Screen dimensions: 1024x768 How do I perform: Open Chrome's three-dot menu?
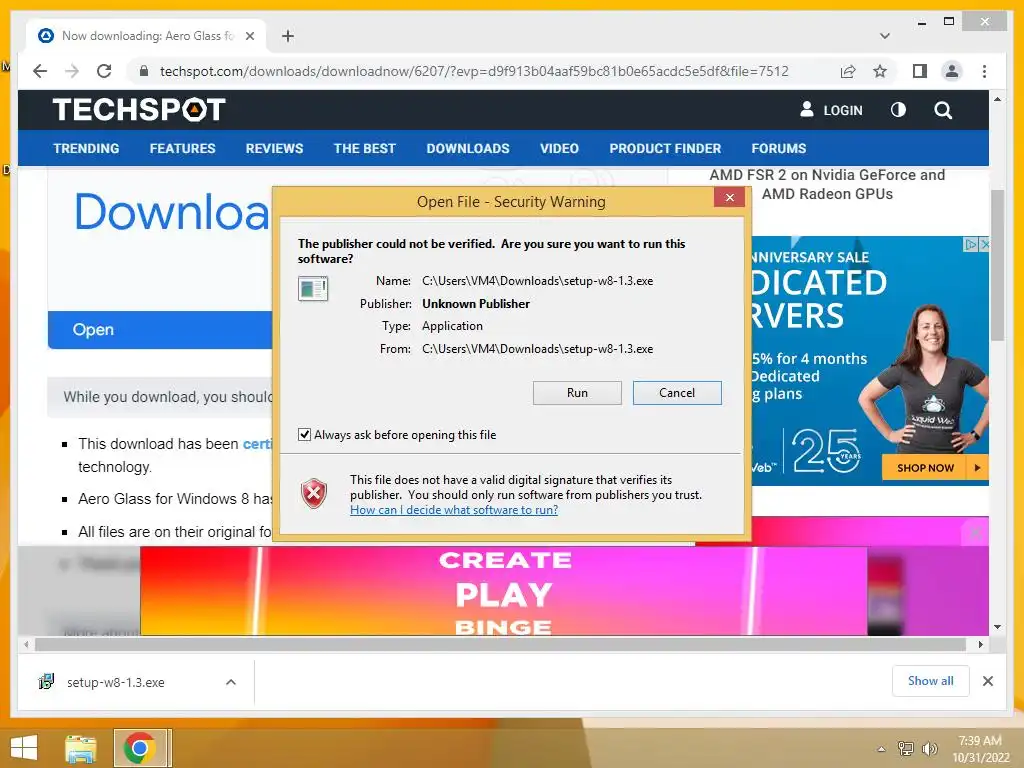coord(984,71)
